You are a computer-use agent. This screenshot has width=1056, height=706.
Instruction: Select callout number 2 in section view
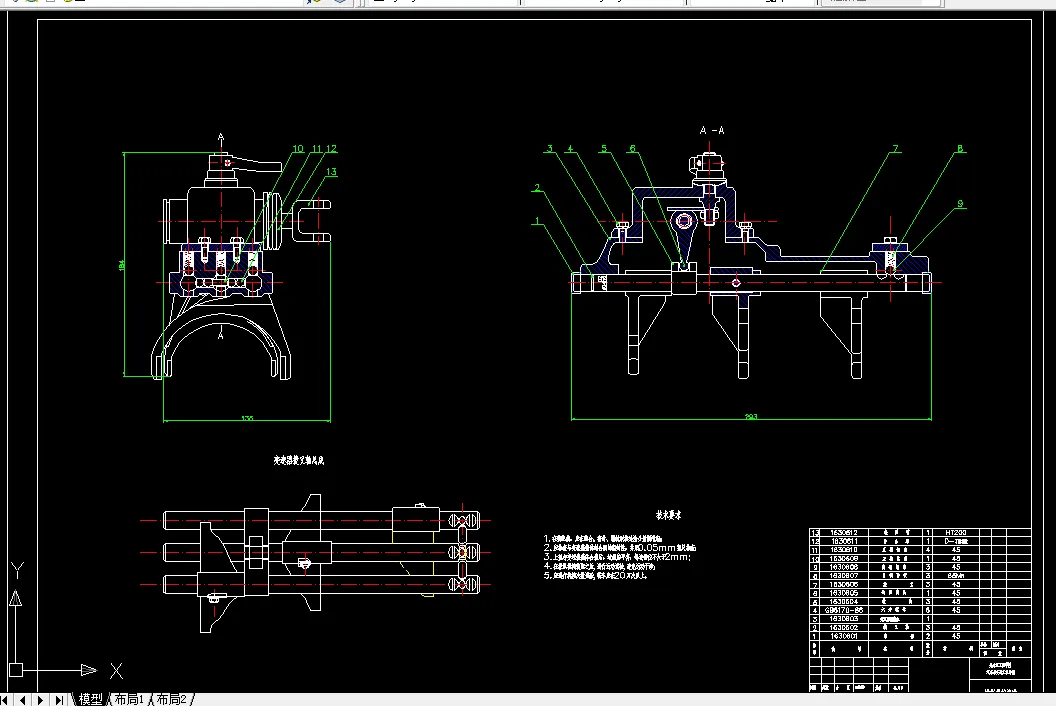[537, 187]
